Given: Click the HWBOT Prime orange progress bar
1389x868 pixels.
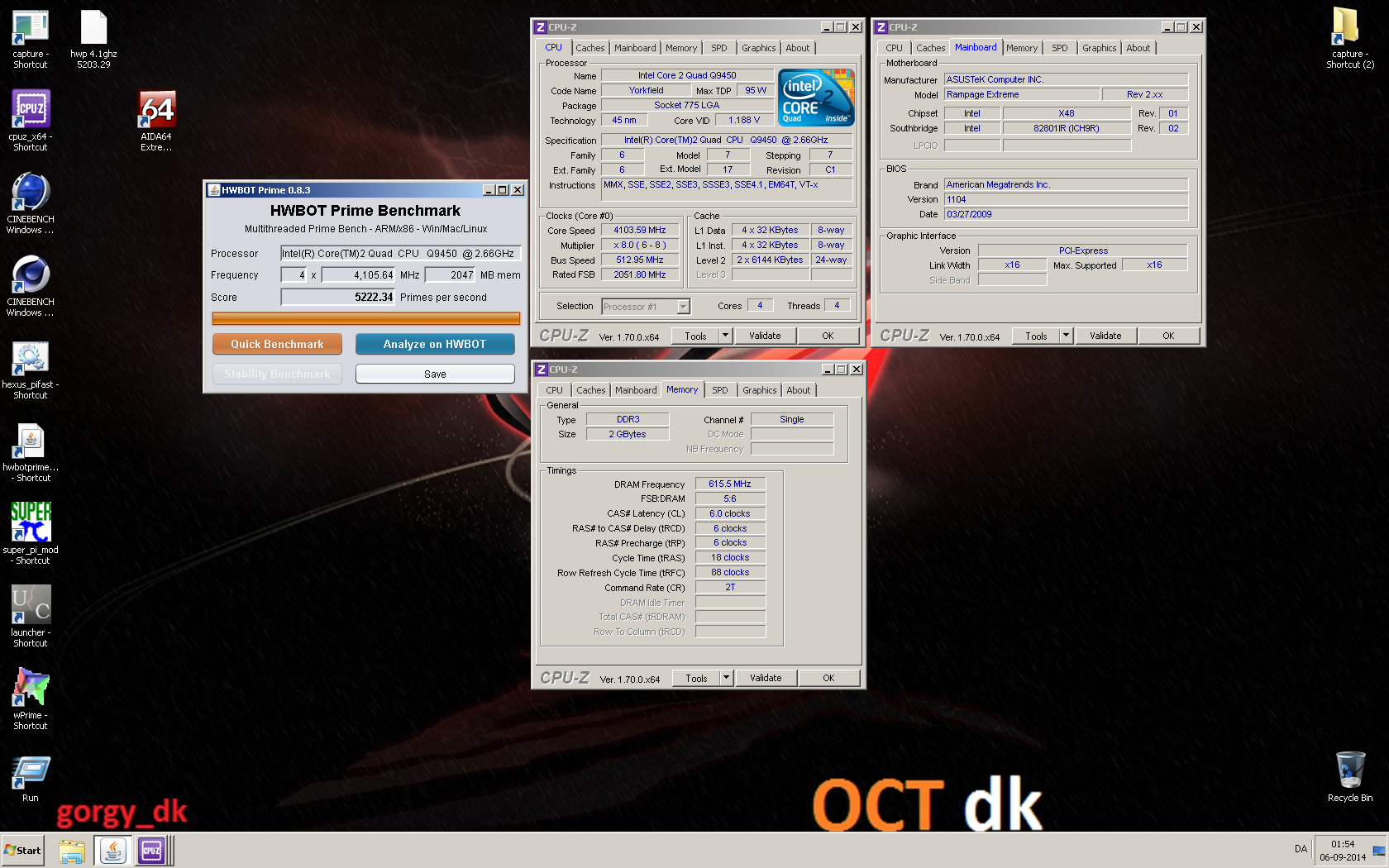Looking at the screenshot, I should 366,318.
